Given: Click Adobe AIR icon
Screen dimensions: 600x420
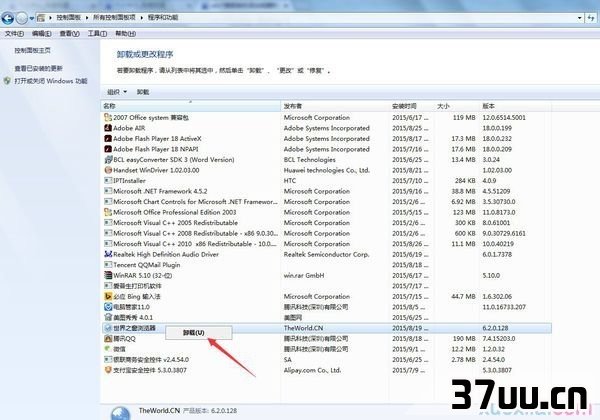Looking at the screenshot, I should [x=108, y=128].
